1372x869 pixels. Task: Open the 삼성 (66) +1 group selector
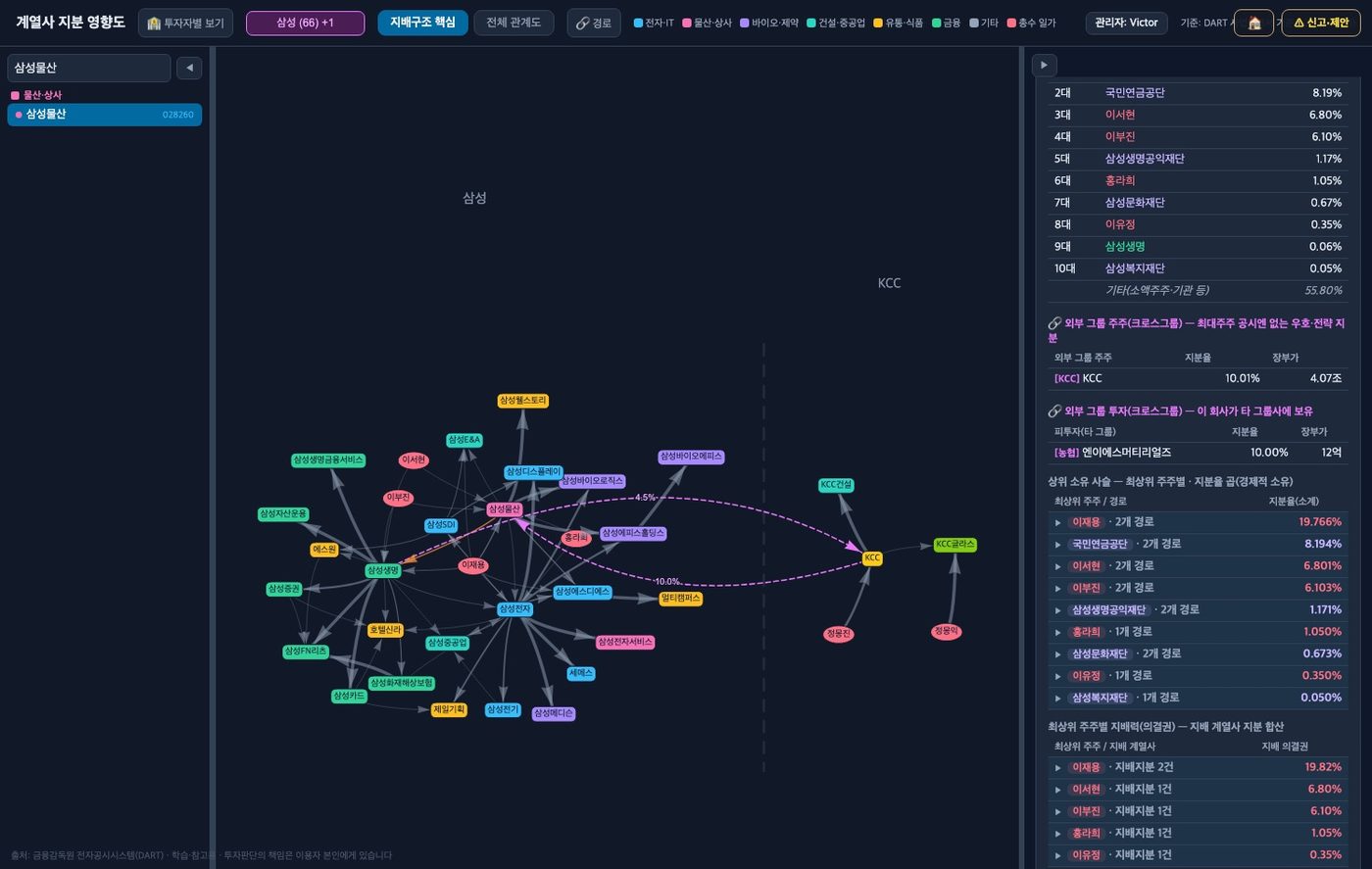pyautogui.click(x=305, y=23)
